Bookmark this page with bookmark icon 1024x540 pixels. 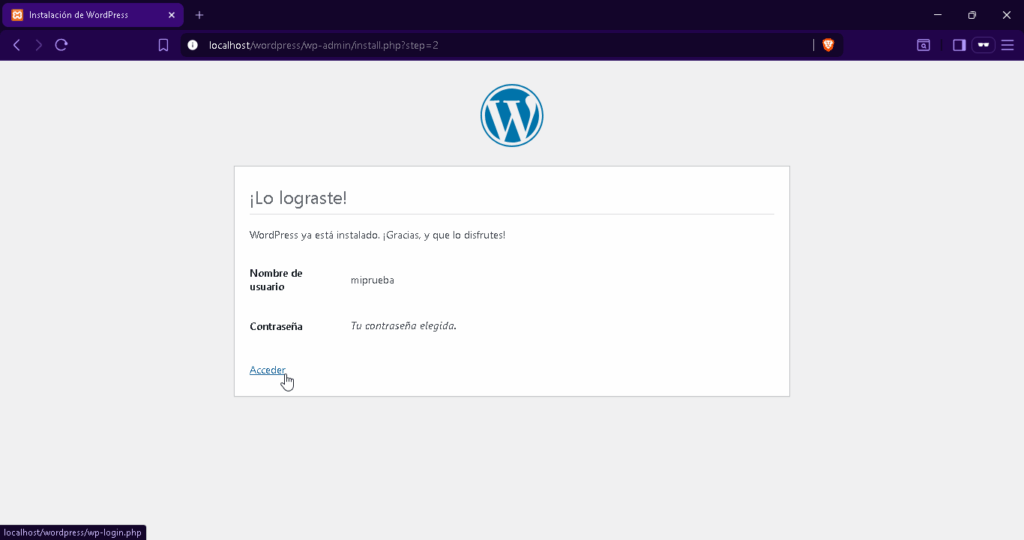tap(163, 45)
